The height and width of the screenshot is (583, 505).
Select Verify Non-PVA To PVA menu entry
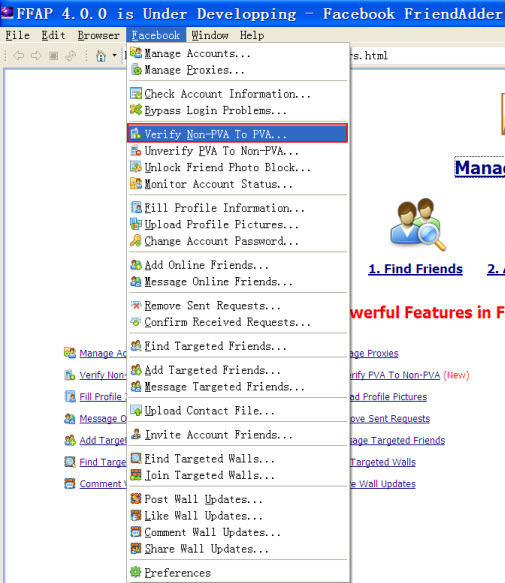tap(237, 133)
